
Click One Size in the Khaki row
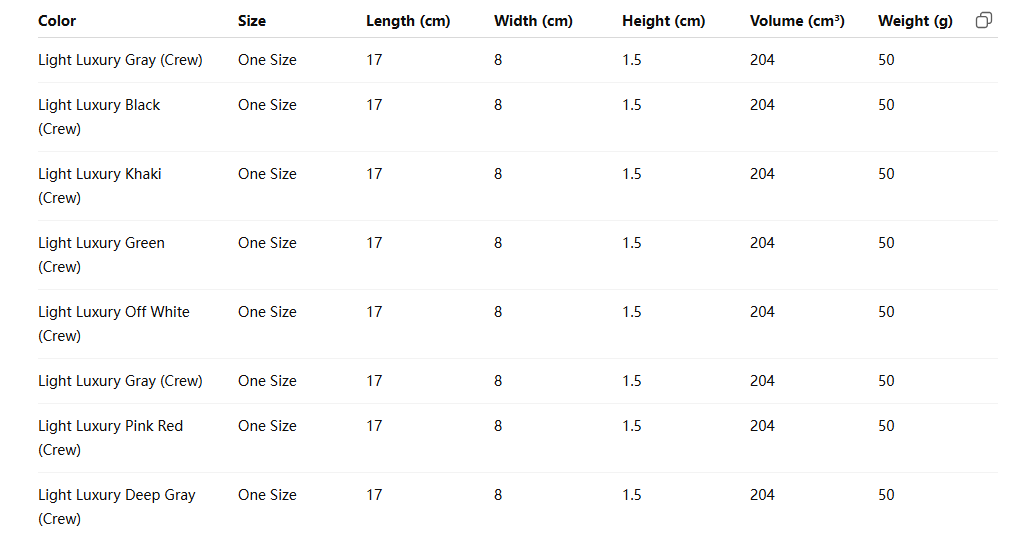click(x=267, y=174)
